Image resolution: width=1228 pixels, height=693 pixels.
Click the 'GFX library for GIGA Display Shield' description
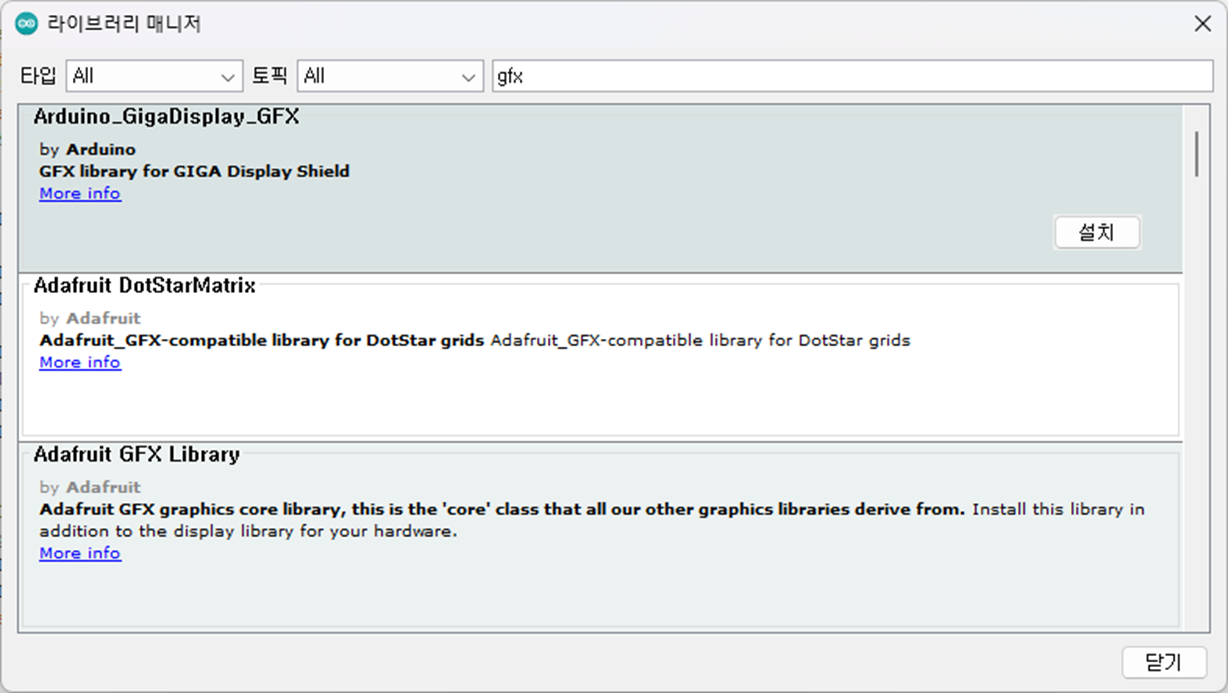(x=195, y=171)
